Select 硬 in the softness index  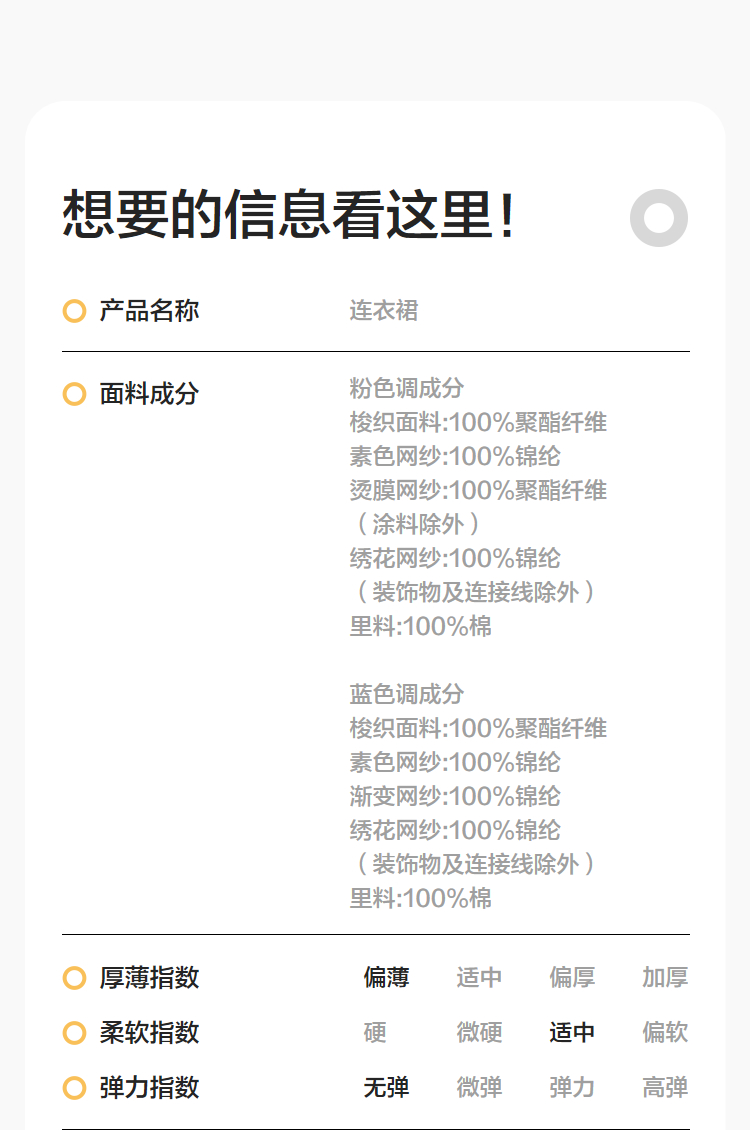(x=375, y=1033)
